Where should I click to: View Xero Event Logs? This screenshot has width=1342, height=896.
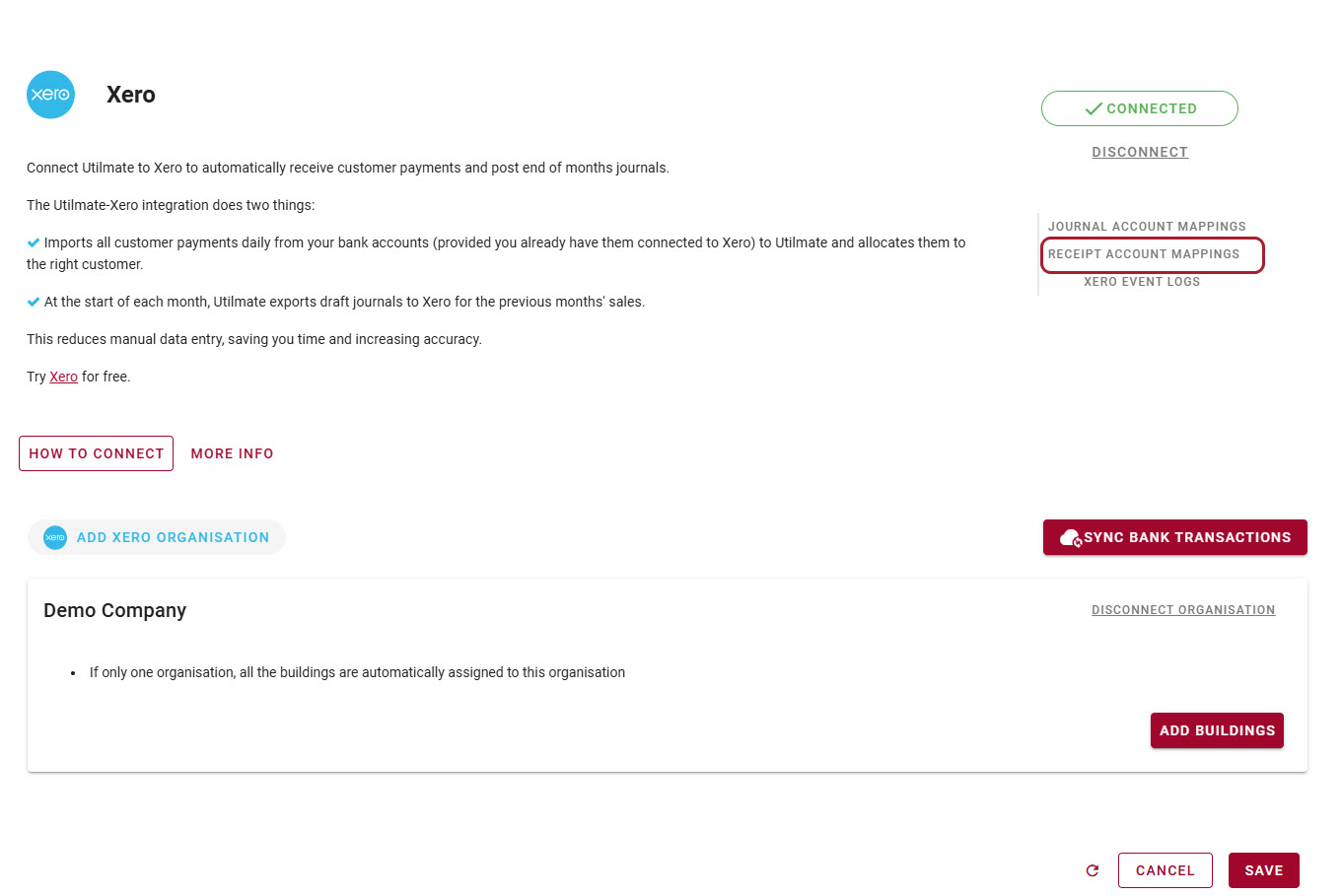click(x=1142, y=282)
